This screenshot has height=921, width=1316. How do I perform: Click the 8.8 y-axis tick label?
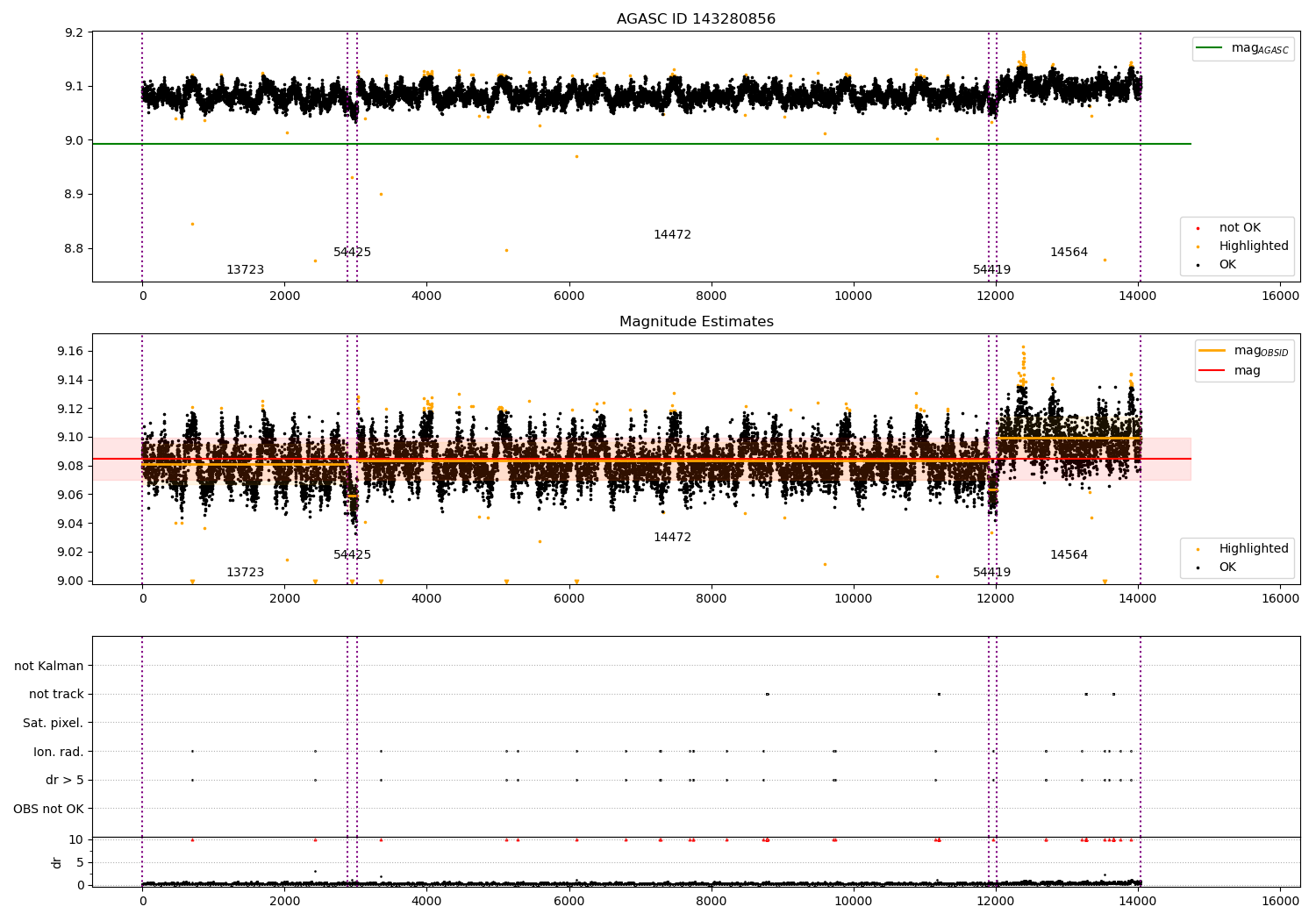(x=75, y=249)
